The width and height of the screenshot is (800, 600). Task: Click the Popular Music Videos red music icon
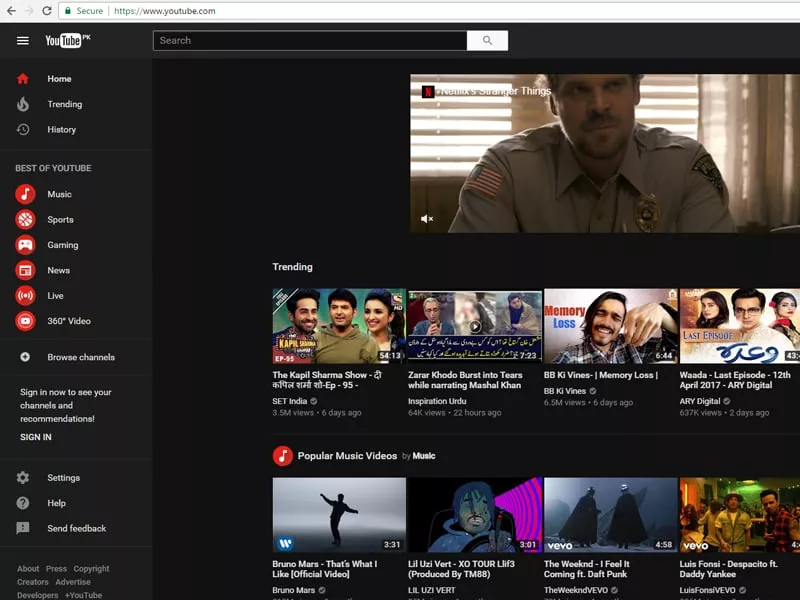(283, 456)
